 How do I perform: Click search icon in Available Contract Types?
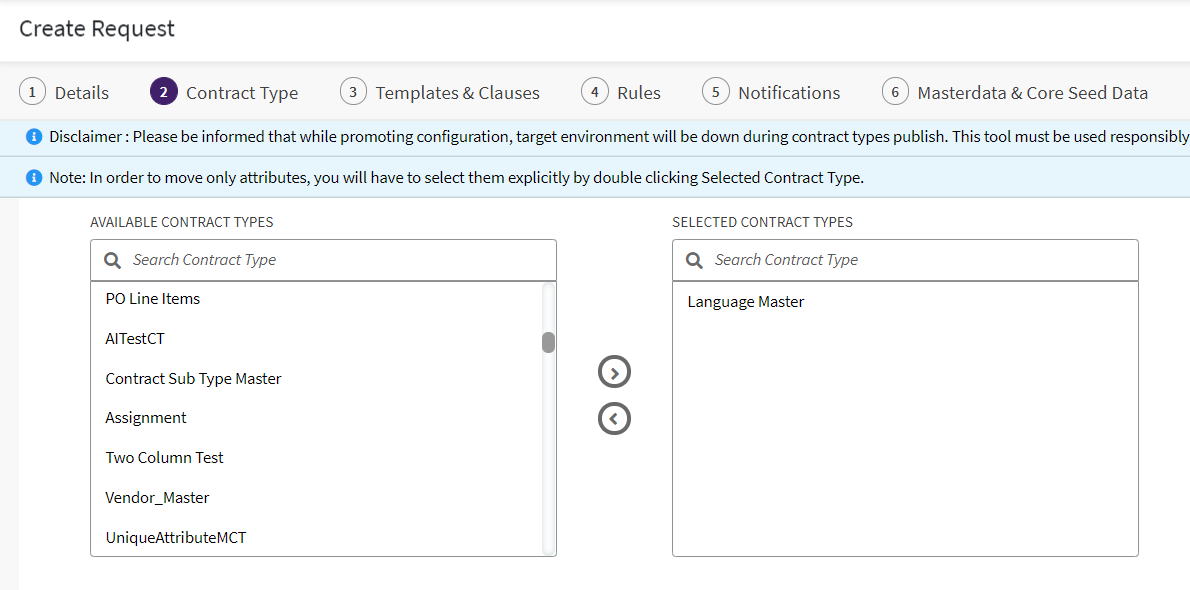[113, 260]
